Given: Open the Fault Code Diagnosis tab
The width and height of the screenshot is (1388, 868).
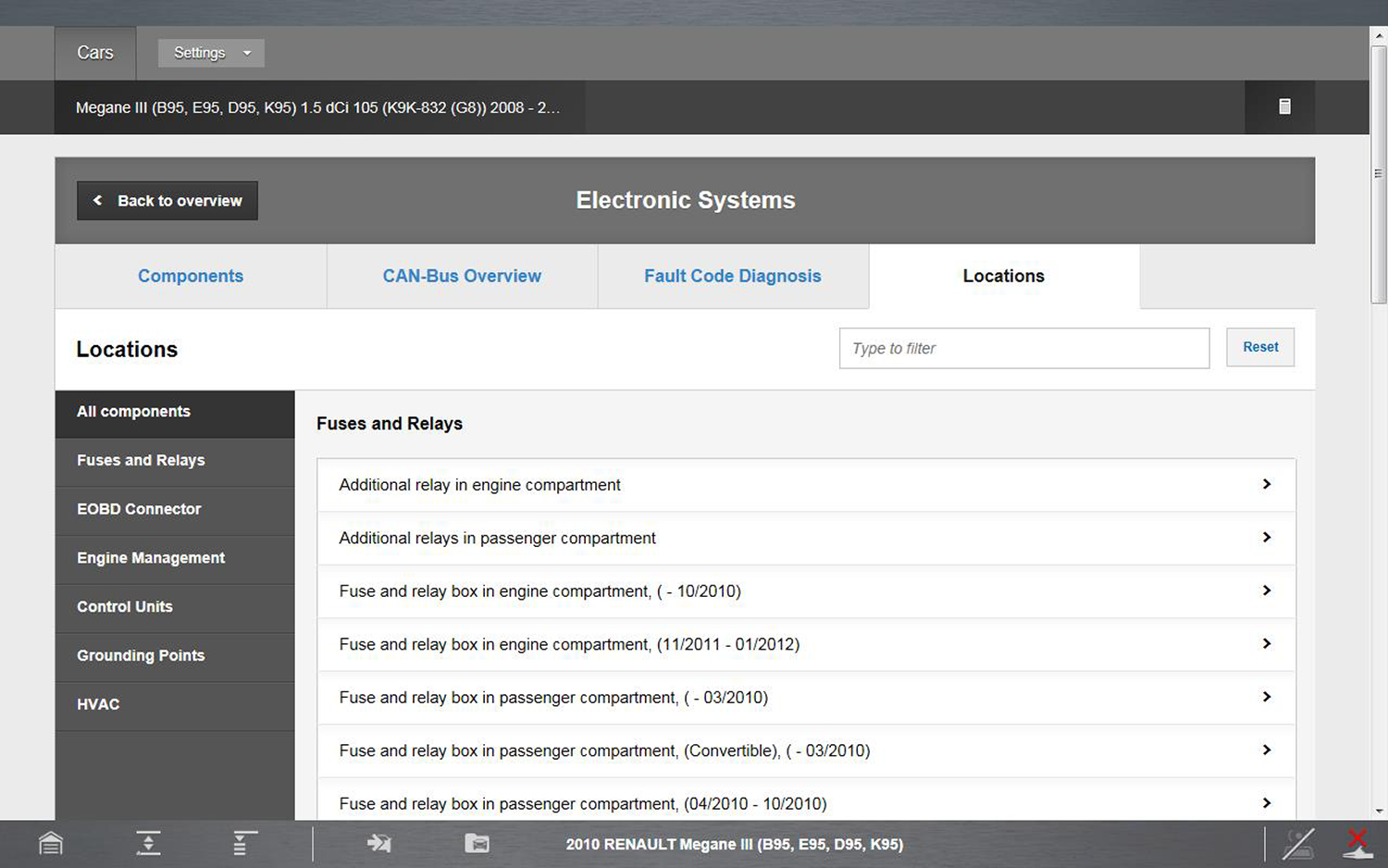Looking at the screenshot, I should [732, 276].
